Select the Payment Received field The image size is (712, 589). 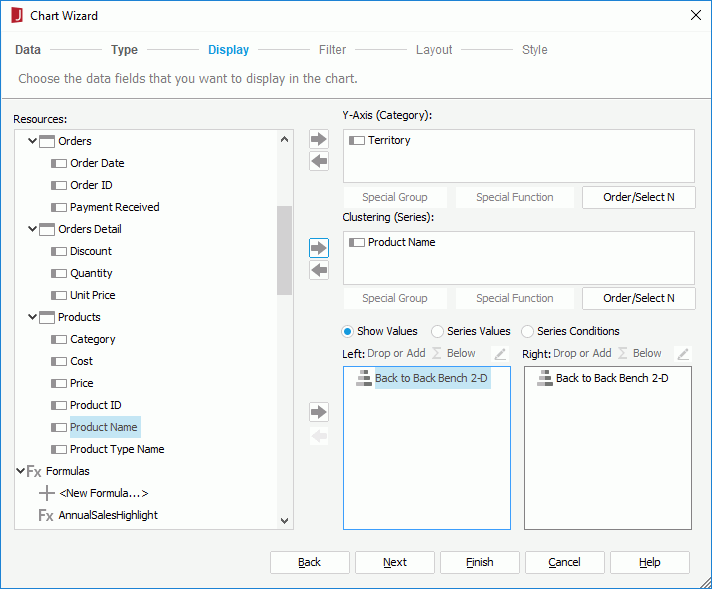pyautogui.click(x=114, y=208)
